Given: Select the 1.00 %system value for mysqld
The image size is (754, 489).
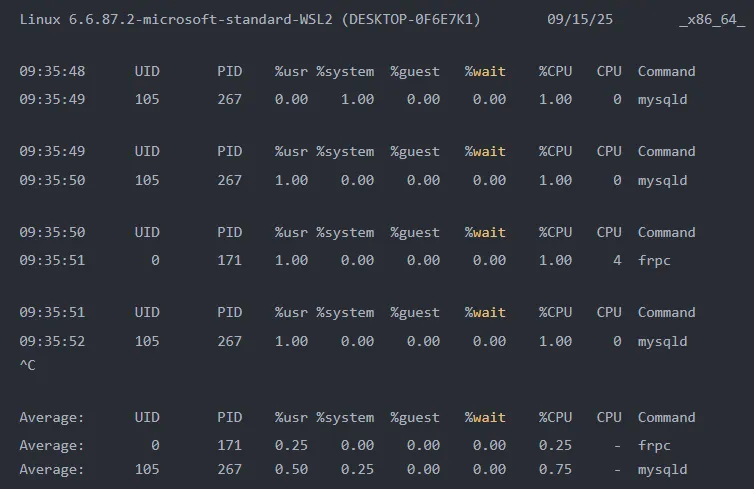Looking at the screenshot, I should pos(357,99).
